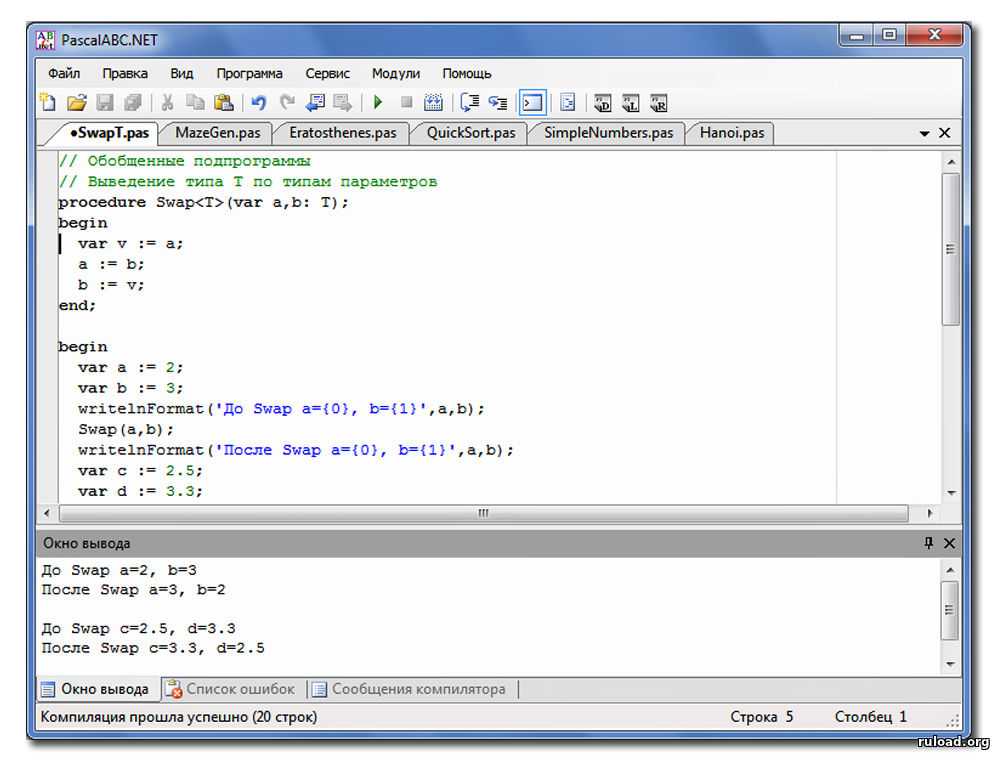
Task: Click output panel scrollbar down arrow
Action: [x=950, y=664]
